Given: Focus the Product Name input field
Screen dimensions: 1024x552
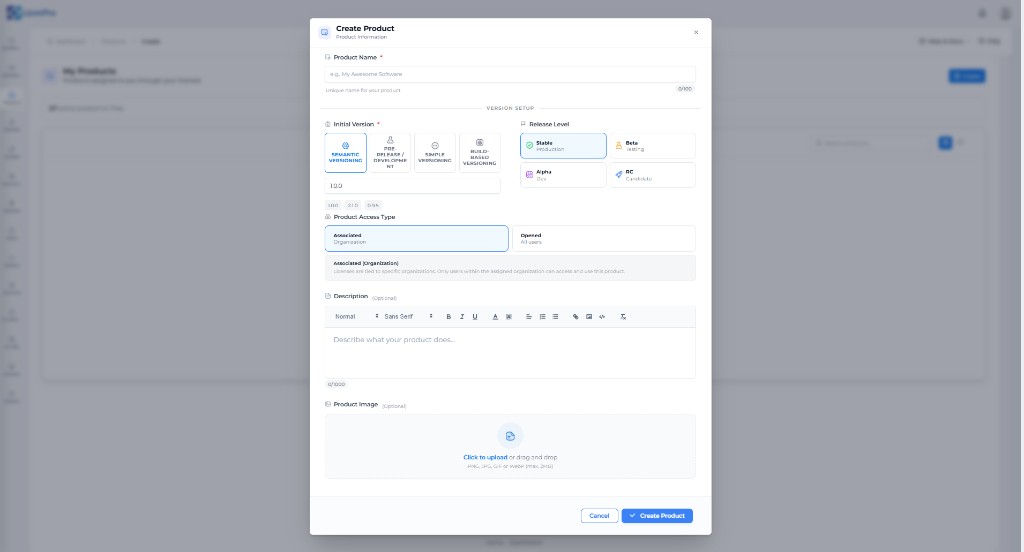Looking at the screenshot, I should pos(510,74).
